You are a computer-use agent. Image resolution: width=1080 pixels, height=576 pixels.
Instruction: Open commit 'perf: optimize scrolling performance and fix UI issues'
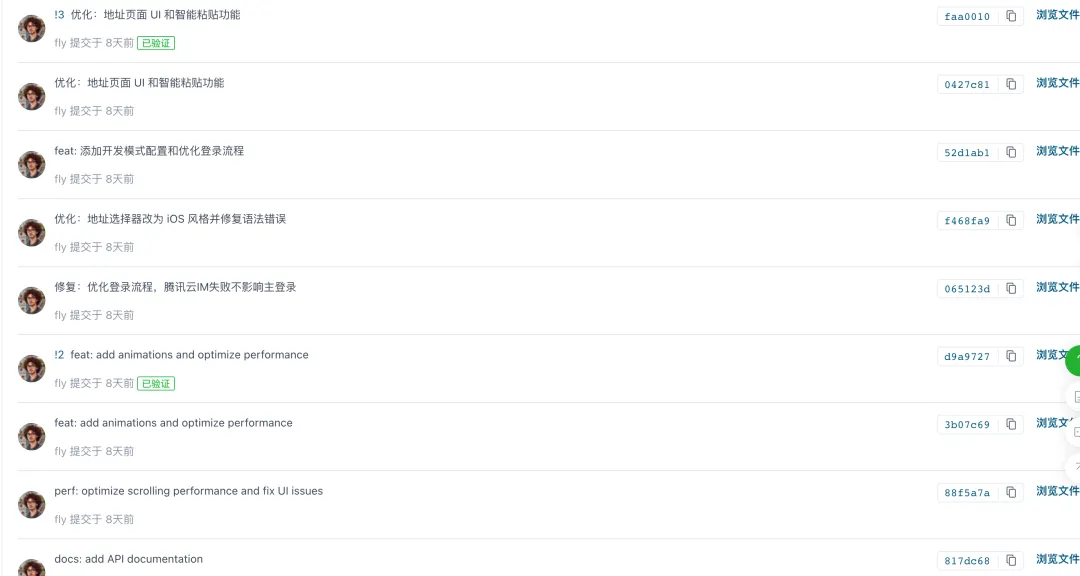pyautogui.click(x=188, y=491)
